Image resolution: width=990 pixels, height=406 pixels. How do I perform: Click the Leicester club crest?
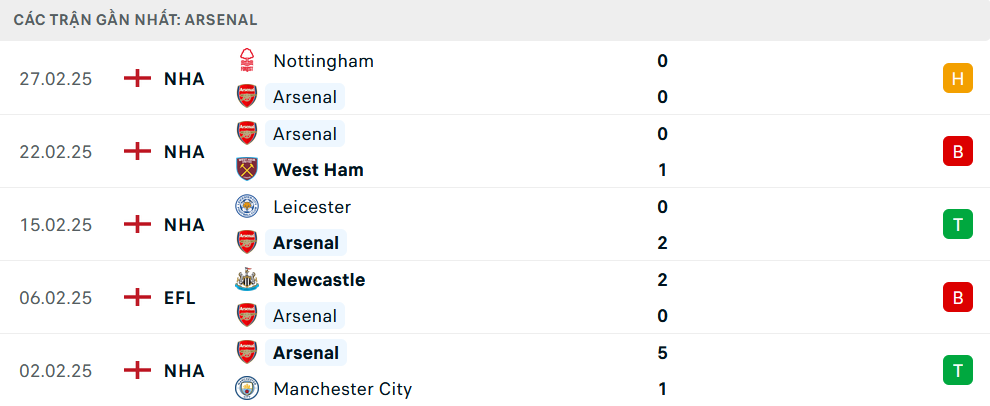(x=246, y=207)
